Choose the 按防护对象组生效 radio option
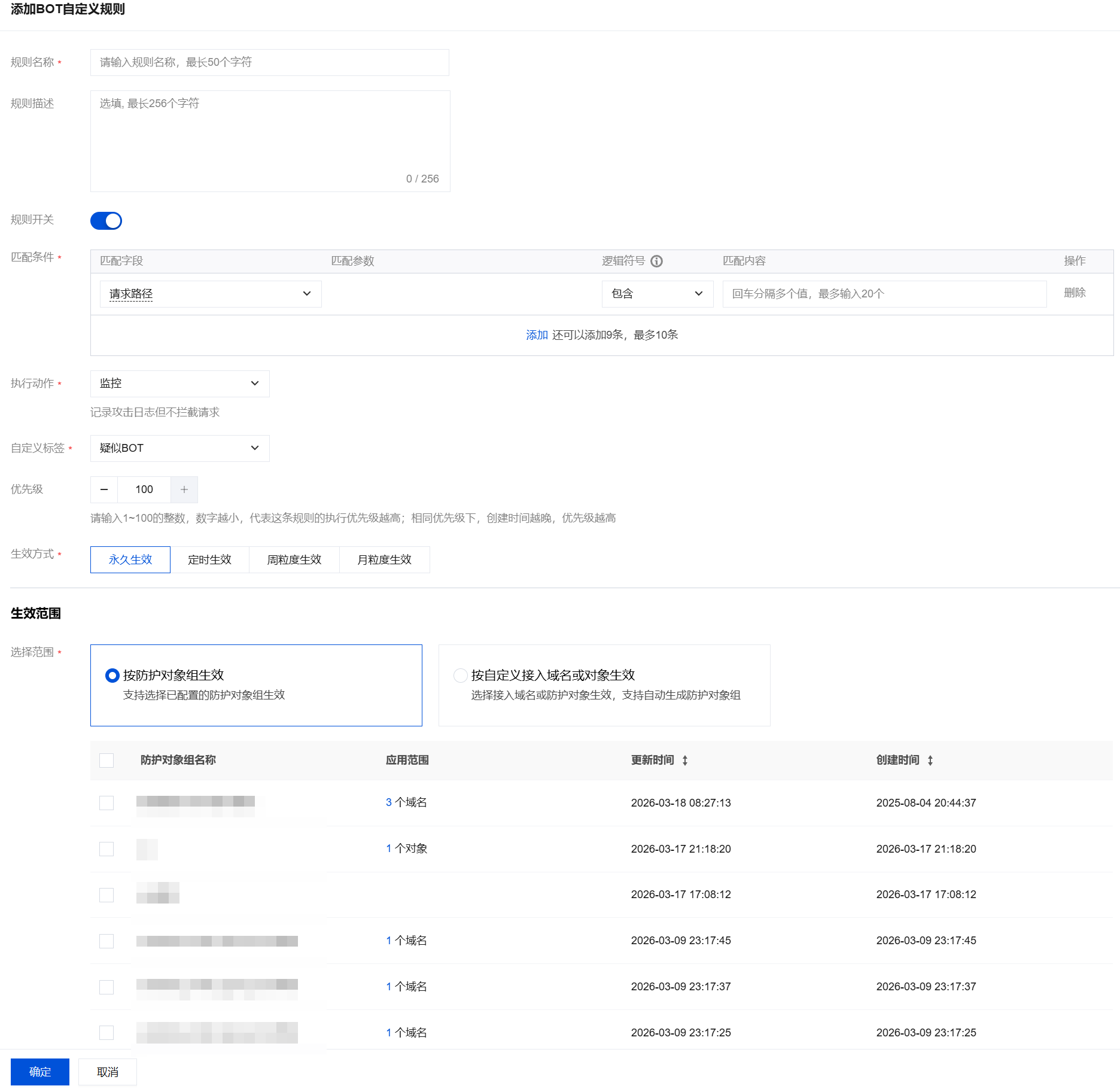The width and height of the screenshot is (1120, 1092). (x=112, y=676)
